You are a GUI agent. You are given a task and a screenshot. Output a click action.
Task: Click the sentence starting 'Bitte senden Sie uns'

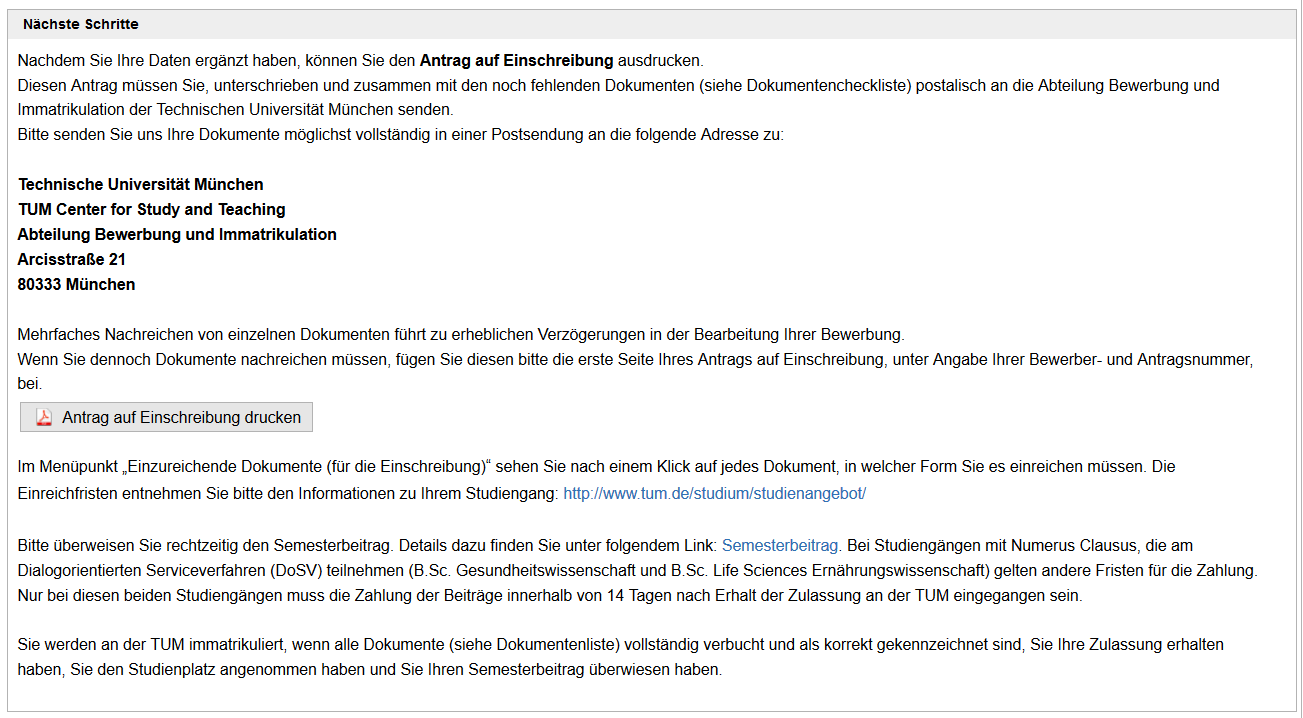click(401, 134)
